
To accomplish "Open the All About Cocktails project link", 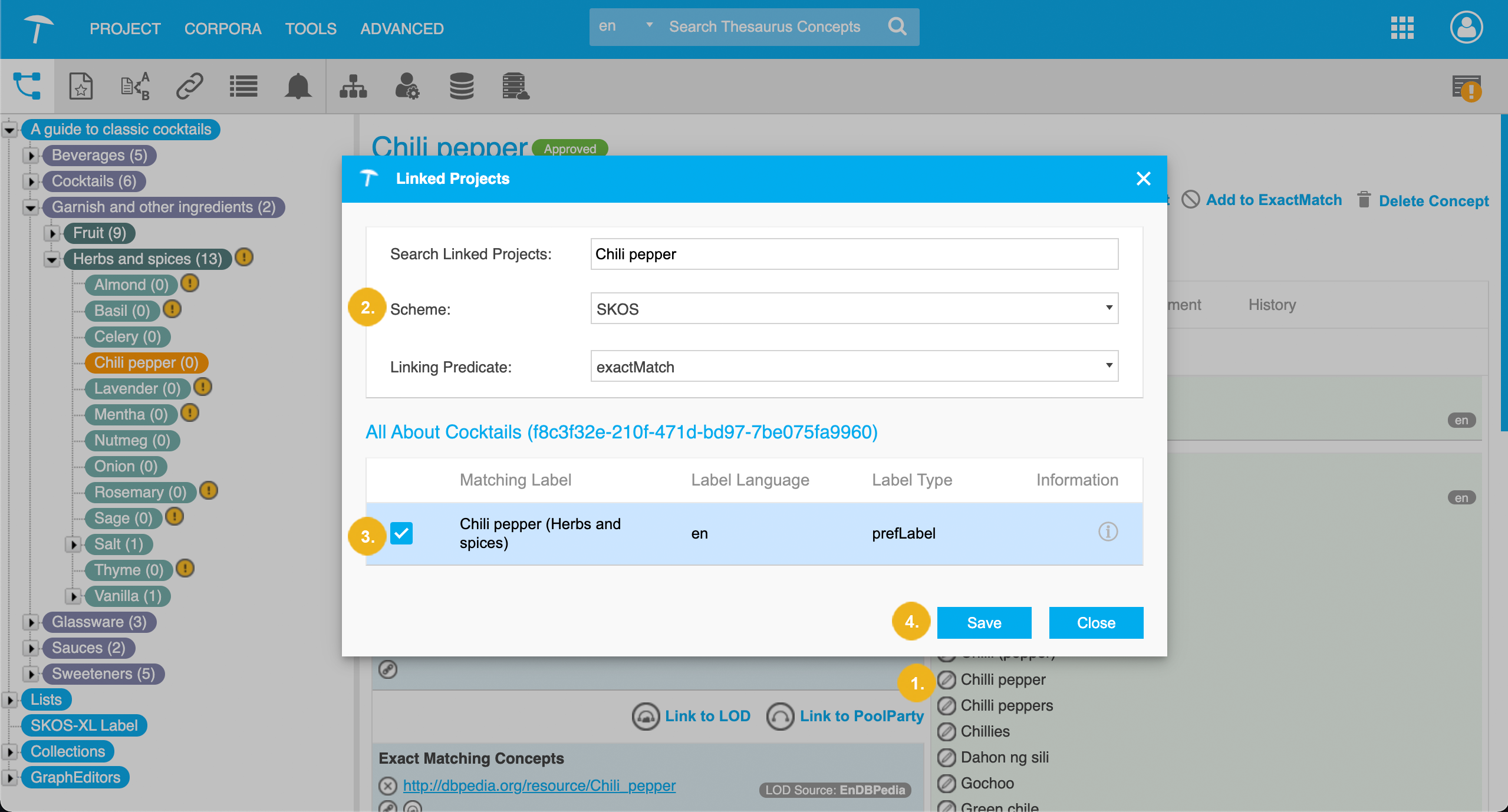I will pos(621,432).
